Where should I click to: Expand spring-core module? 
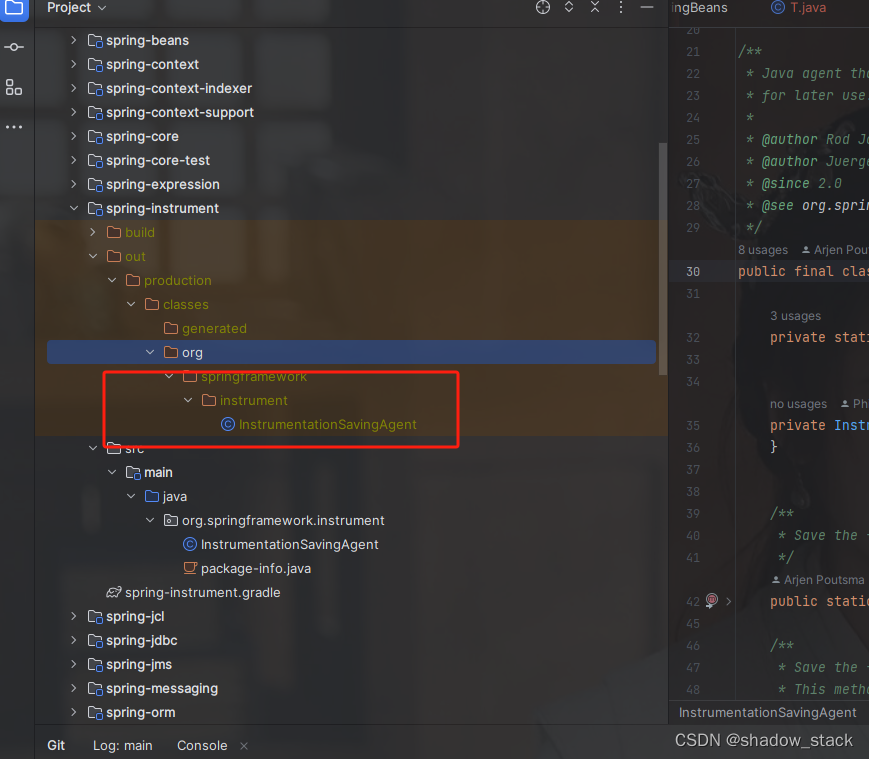click(74, 136)
